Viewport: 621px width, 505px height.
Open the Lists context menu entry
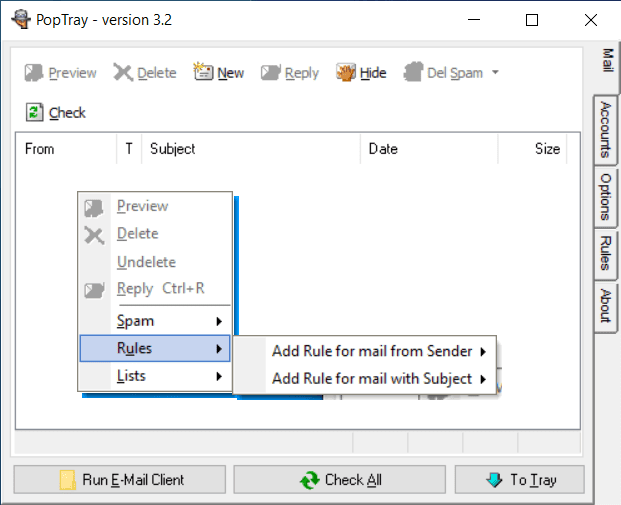point(155,376)
